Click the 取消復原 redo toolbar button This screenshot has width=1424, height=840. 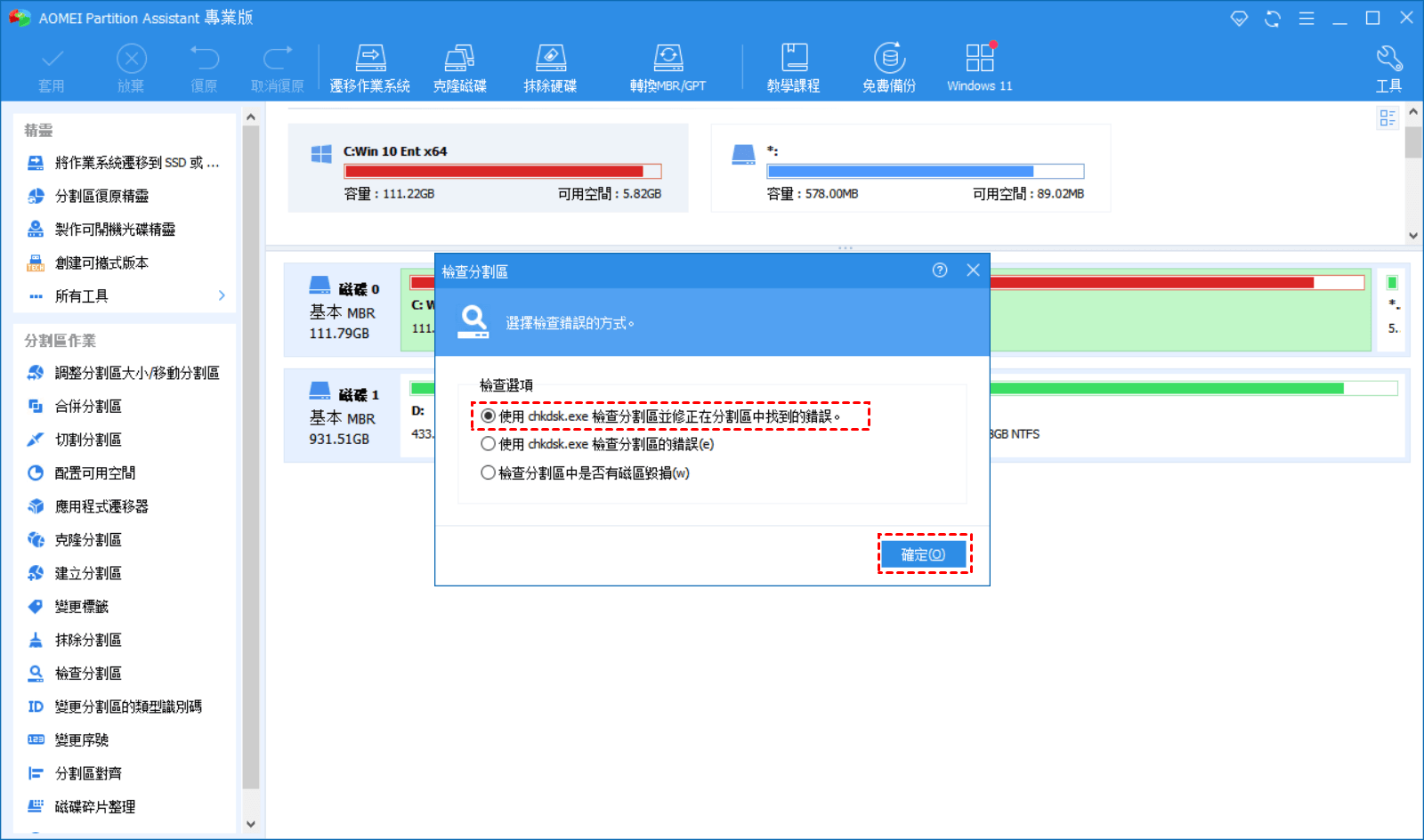point(278,69)
